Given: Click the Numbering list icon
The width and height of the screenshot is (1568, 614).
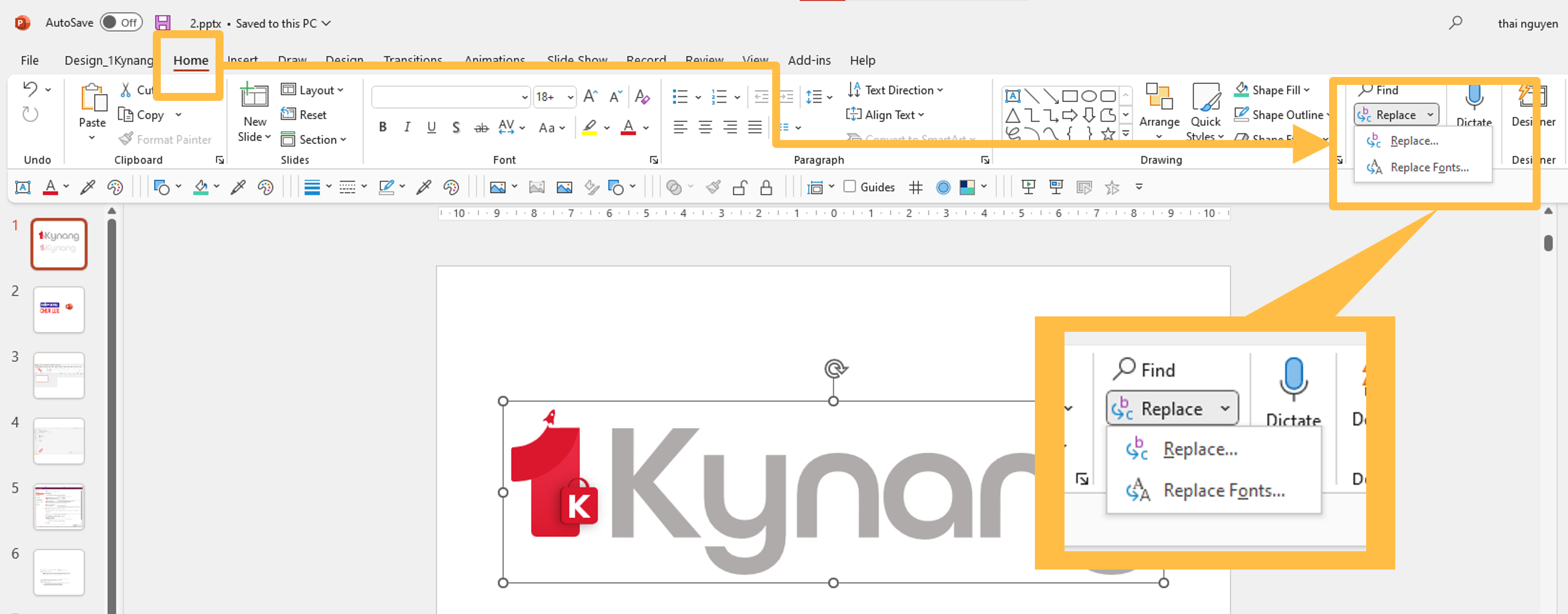Looking at the screenshot, I should click(720, 97).
